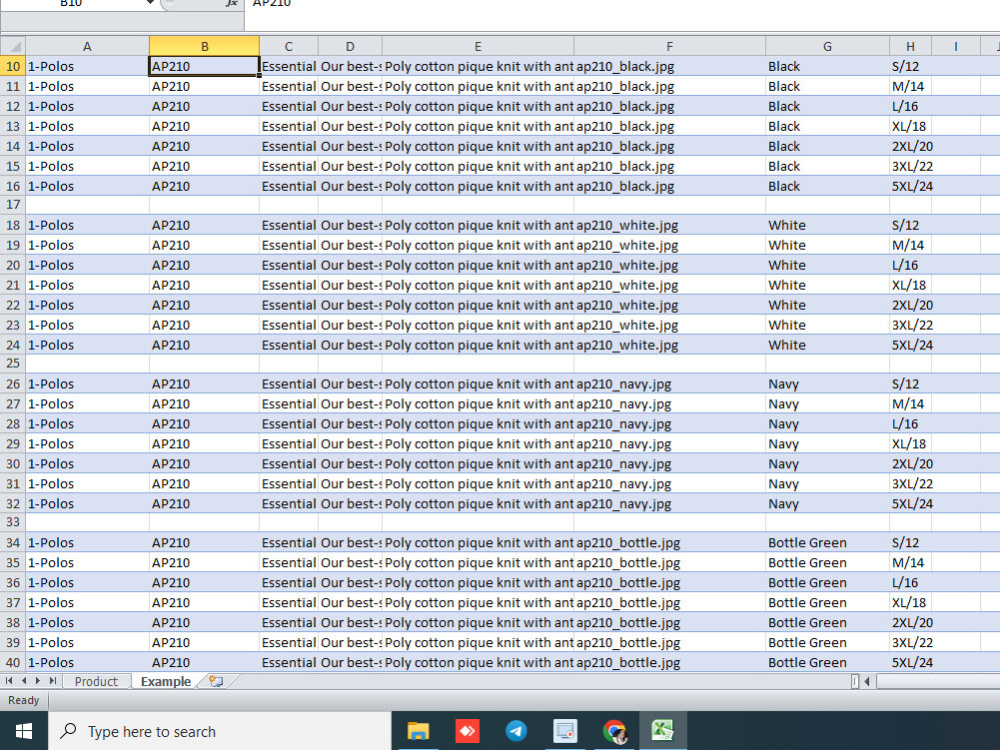Select column C header
Image resolution: width=1000 pixels, height=750 pixels.
point(289,47)
